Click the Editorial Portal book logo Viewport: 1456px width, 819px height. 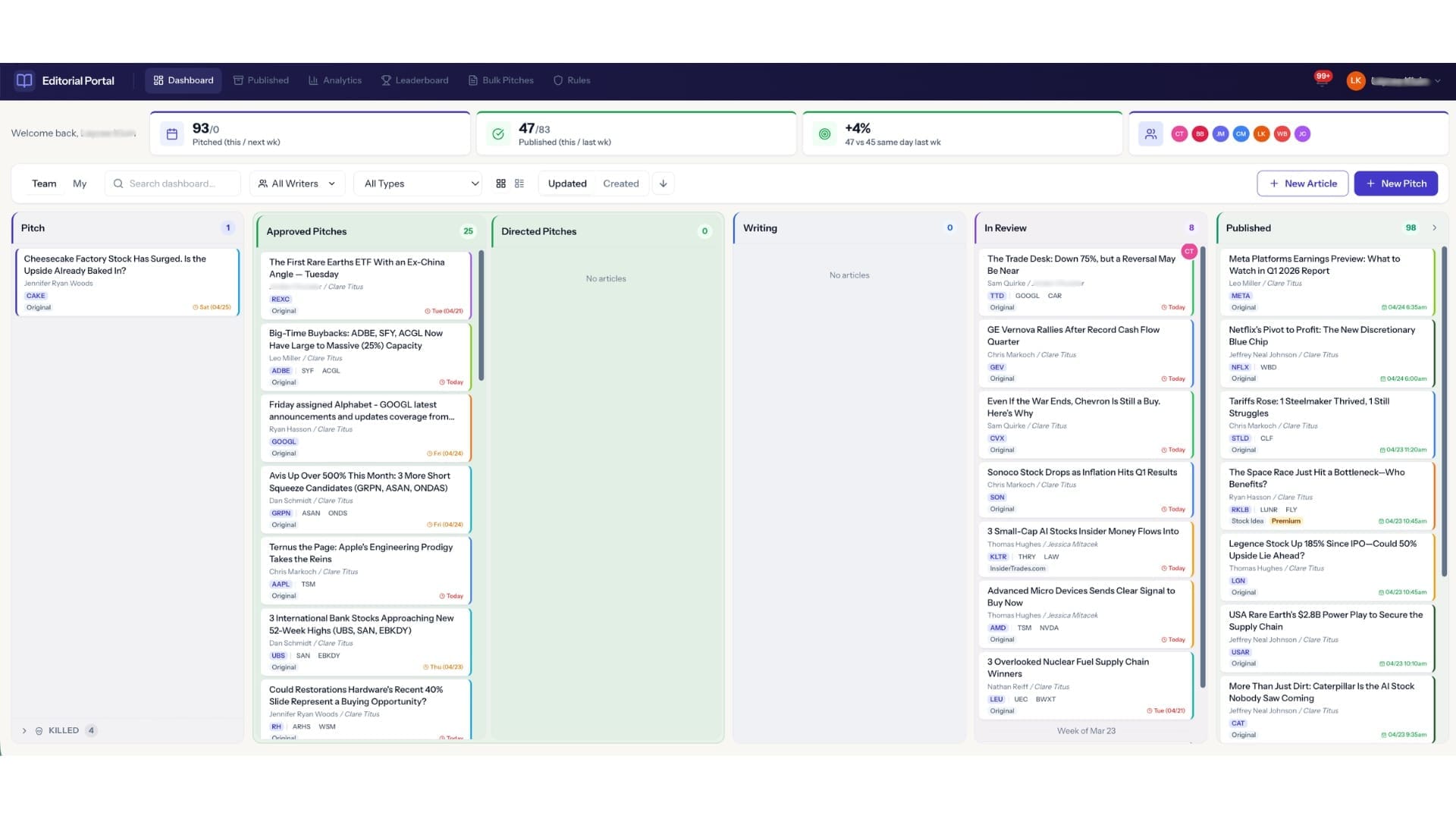point(24,80)
